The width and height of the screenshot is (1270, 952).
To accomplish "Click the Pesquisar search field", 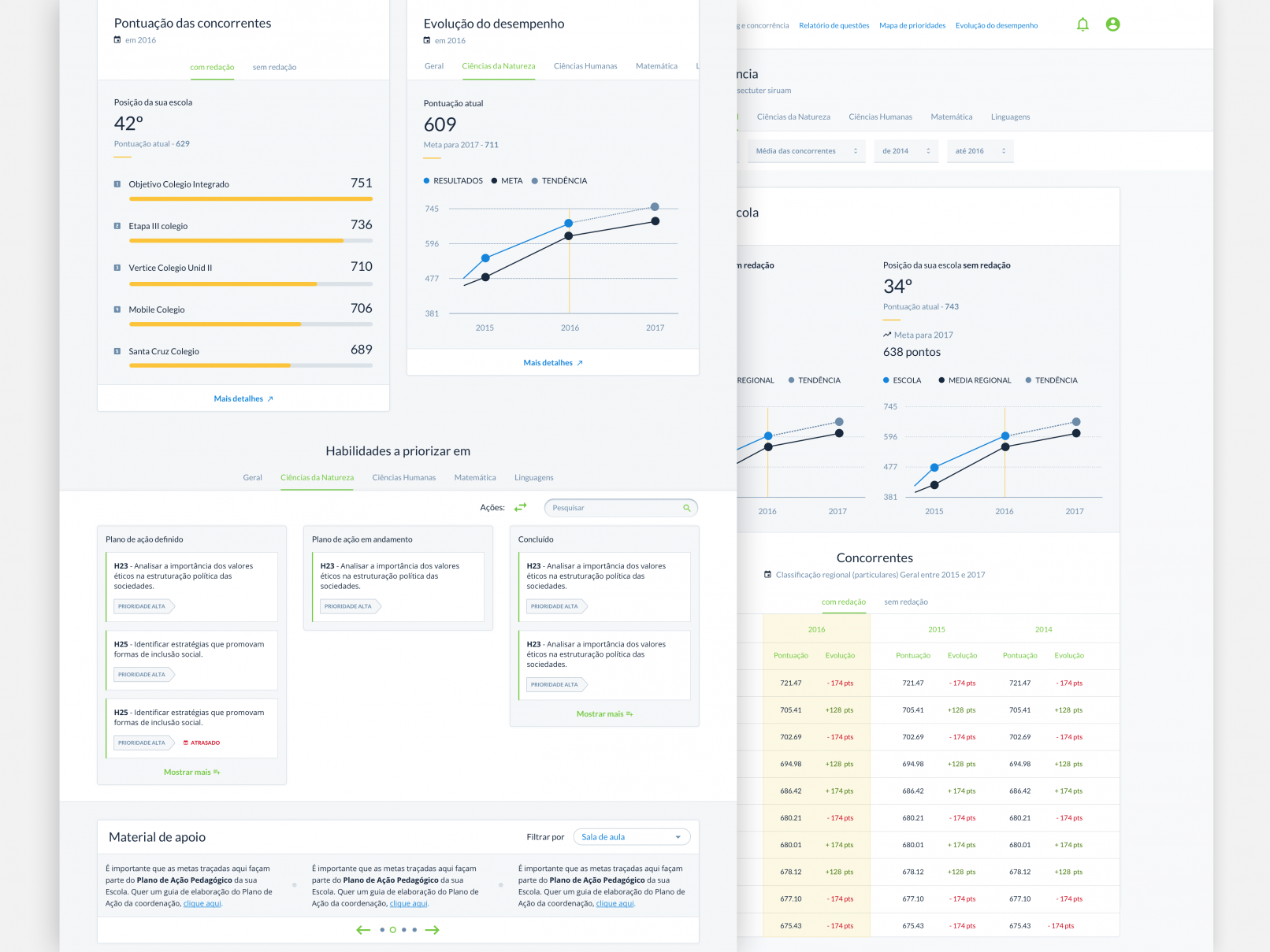I will point(613,508).
